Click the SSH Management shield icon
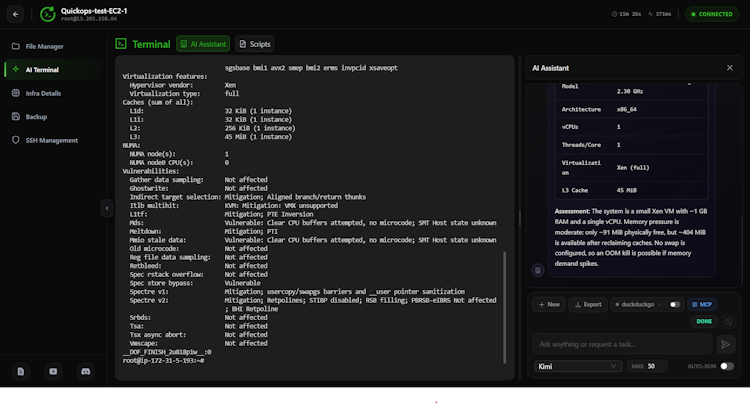This screenshot has height=403, width=750. (x=16, y=140)
